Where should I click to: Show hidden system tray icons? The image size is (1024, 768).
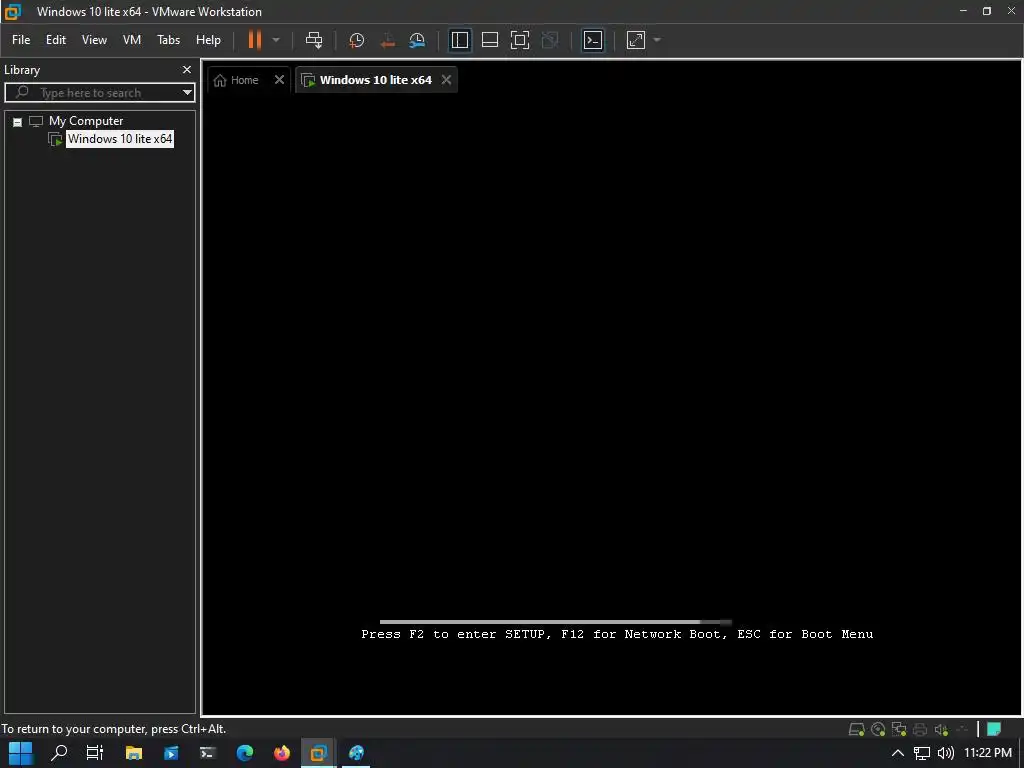click(898, 753)
